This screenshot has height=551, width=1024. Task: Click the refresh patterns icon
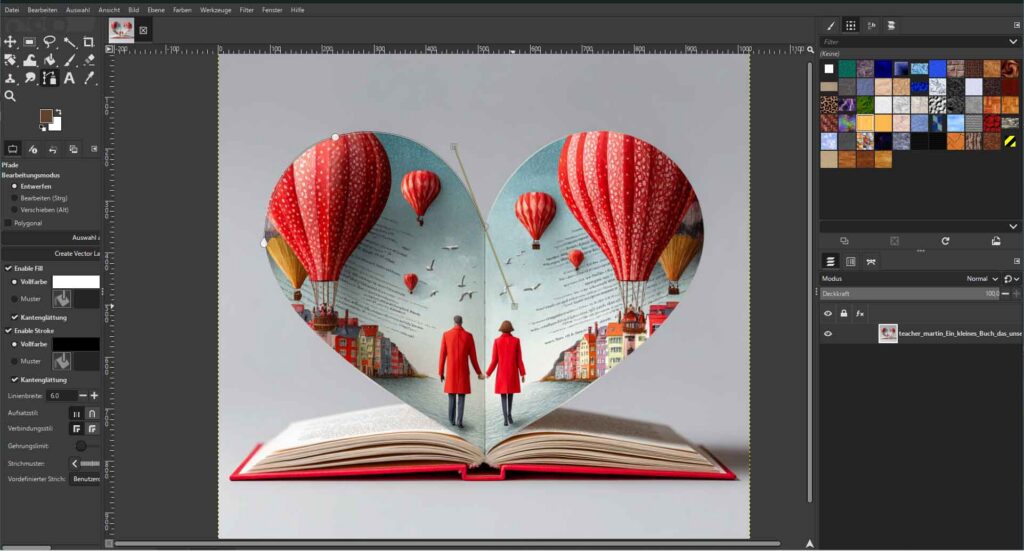point(944,241)
